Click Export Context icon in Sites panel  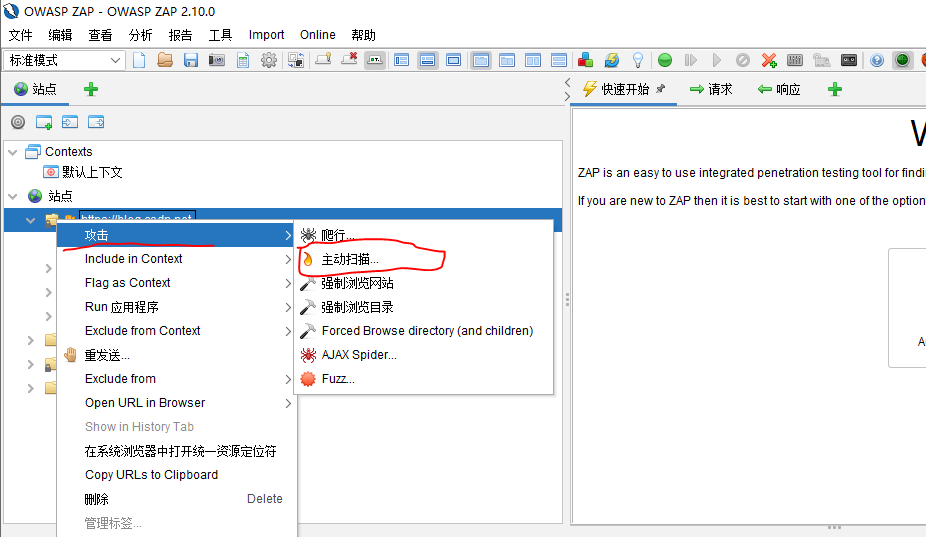coord(96,122)
